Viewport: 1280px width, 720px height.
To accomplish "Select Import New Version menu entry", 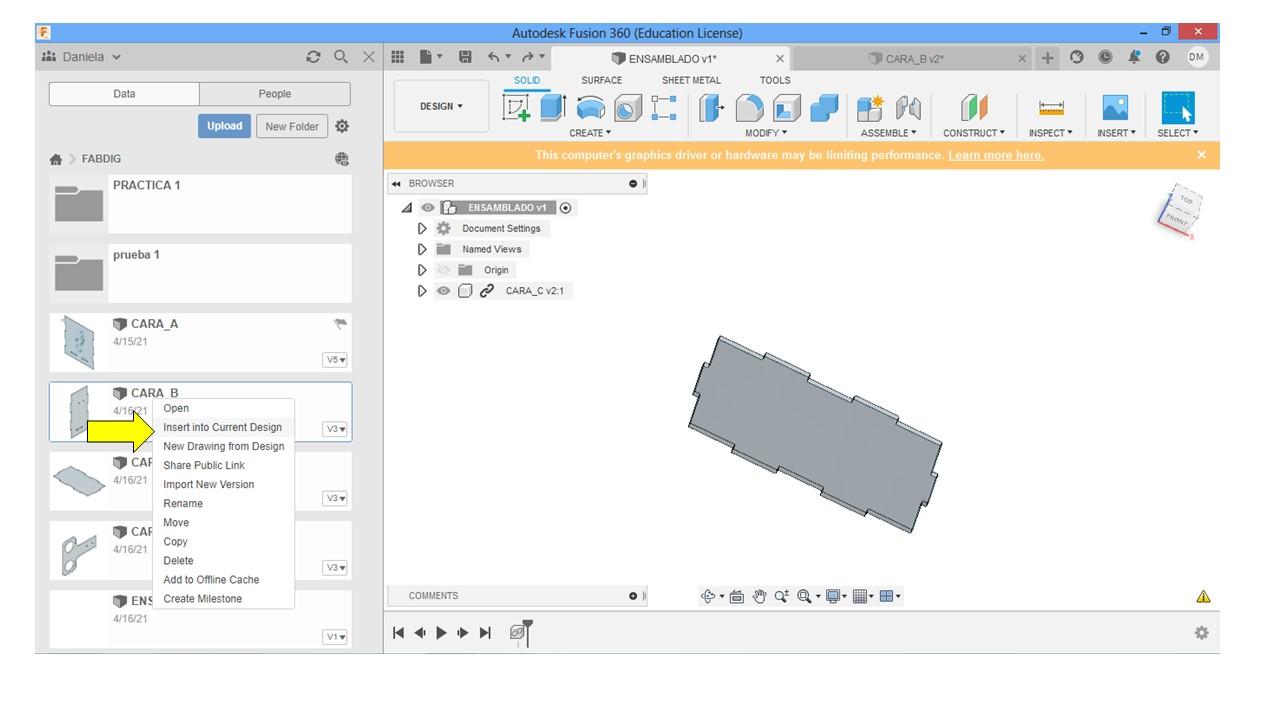I will pyautogui.click(x=209, y=484).
